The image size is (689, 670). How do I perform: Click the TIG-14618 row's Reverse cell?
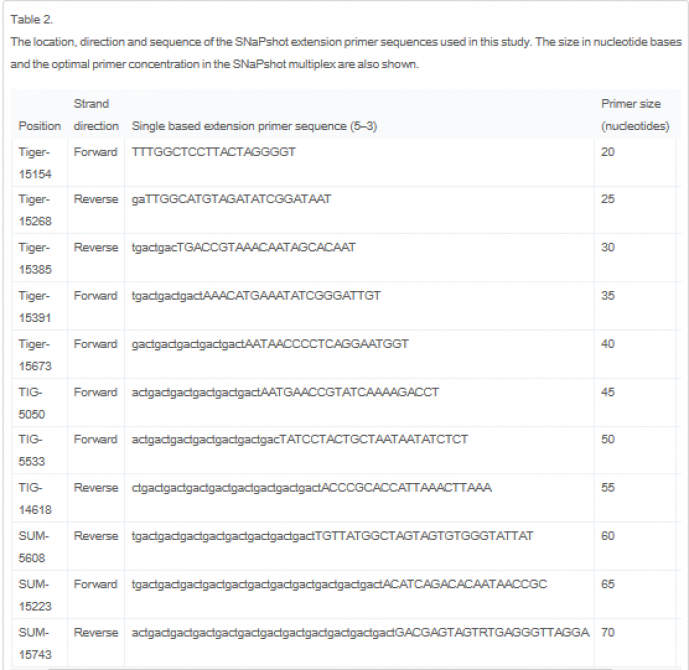(96, 487)
